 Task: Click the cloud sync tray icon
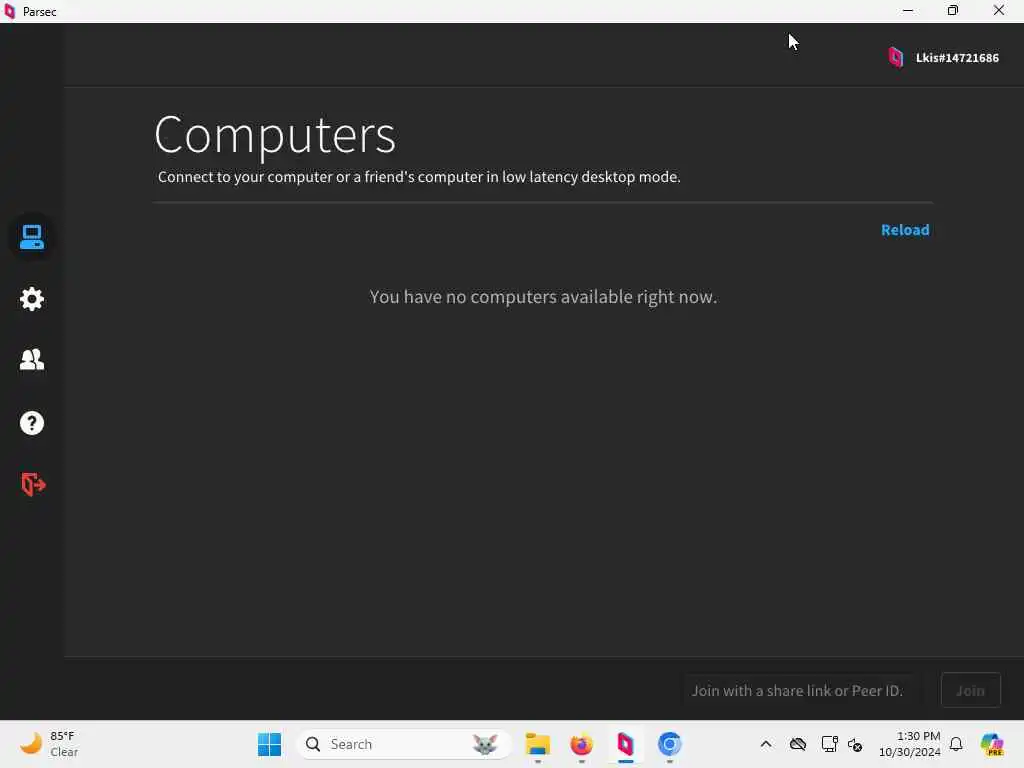pos(797,744)
